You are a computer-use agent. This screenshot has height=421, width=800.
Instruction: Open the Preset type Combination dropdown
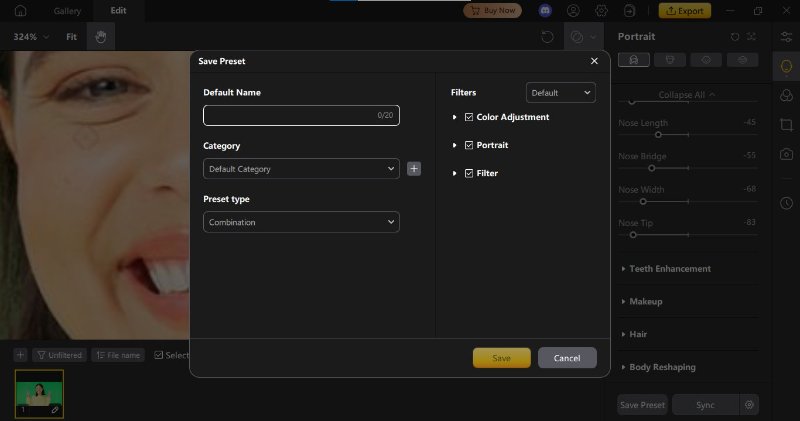(x=301, y=222)
